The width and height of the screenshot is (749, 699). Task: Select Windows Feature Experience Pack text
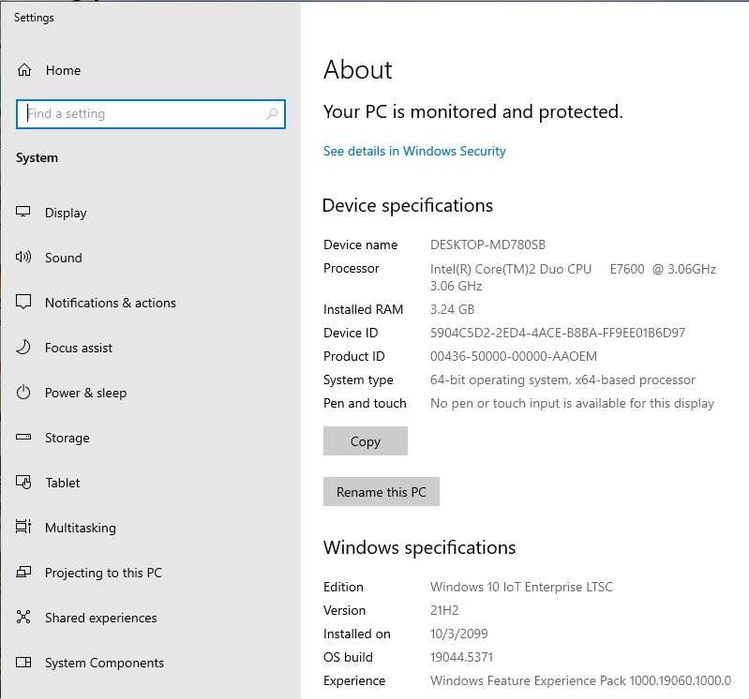(x=580, y=680)
